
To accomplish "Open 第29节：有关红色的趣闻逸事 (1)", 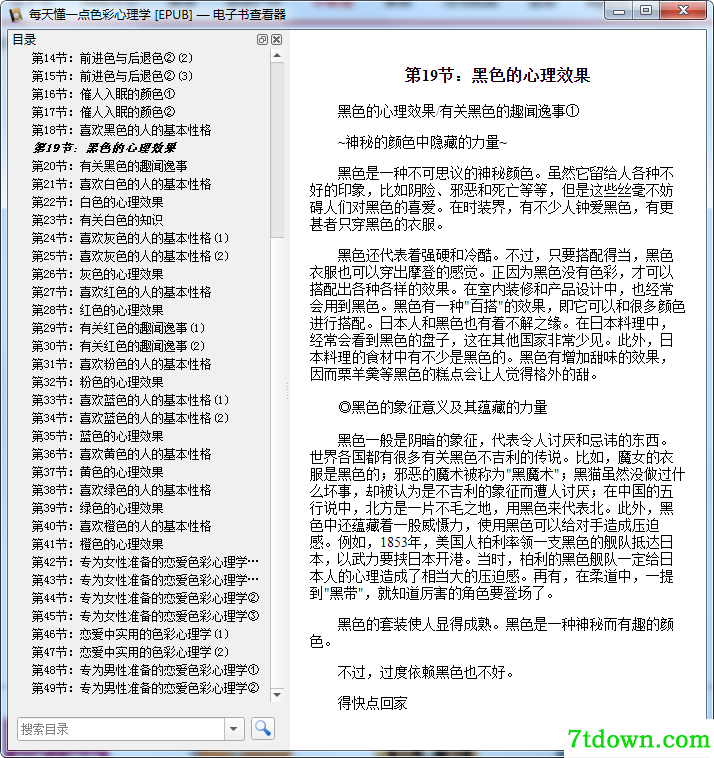I will (x=118, y=328).
